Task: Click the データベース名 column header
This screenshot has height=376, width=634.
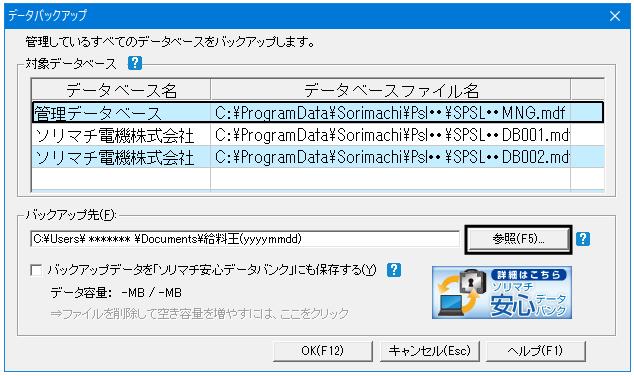Action: click(x=121, y=90)
